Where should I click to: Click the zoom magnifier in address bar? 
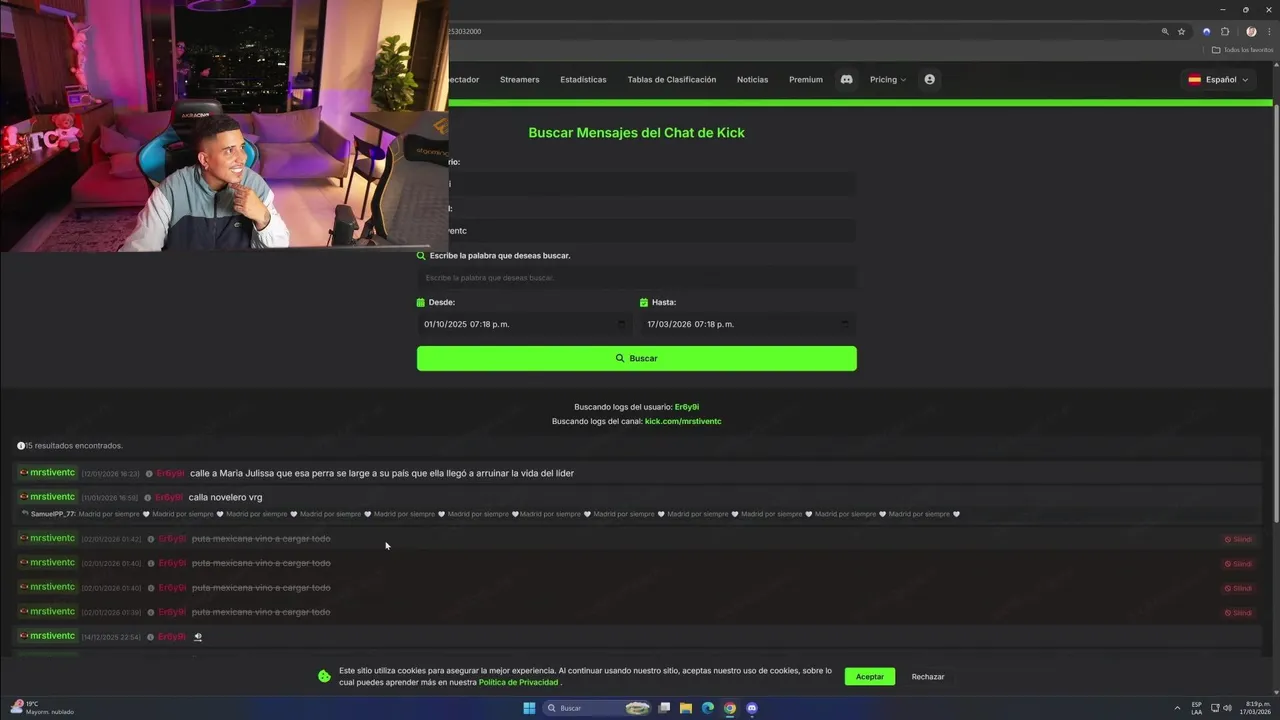tap(1165, 31)
